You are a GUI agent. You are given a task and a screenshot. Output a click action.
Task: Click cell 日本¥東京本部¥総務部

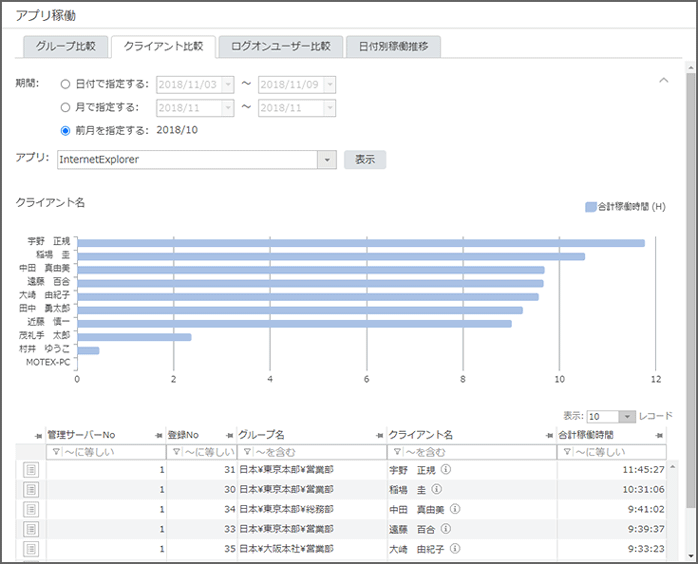tap(286, 509)
